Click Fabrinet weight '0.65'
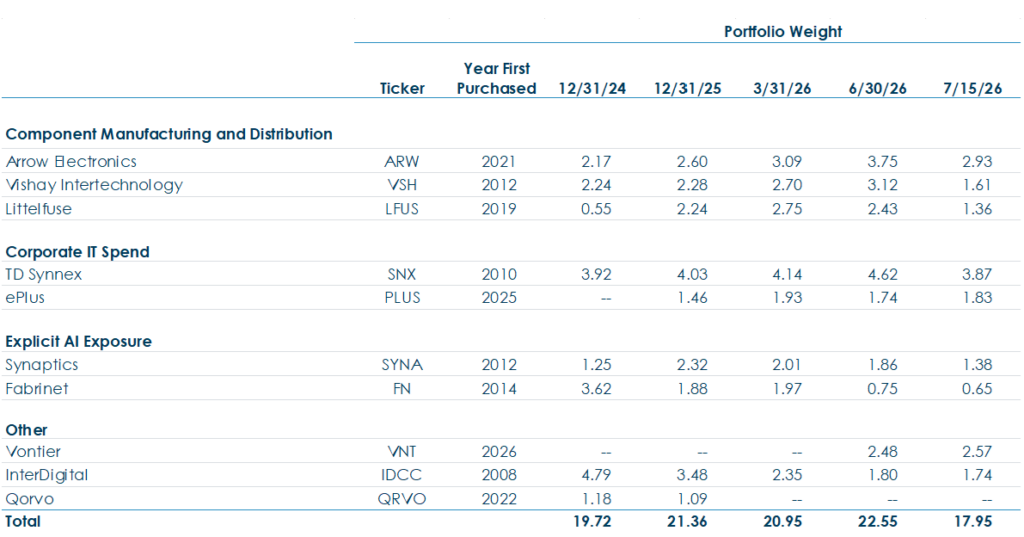The width and height of the screenshot is (1024, 537). coord(977,389)
